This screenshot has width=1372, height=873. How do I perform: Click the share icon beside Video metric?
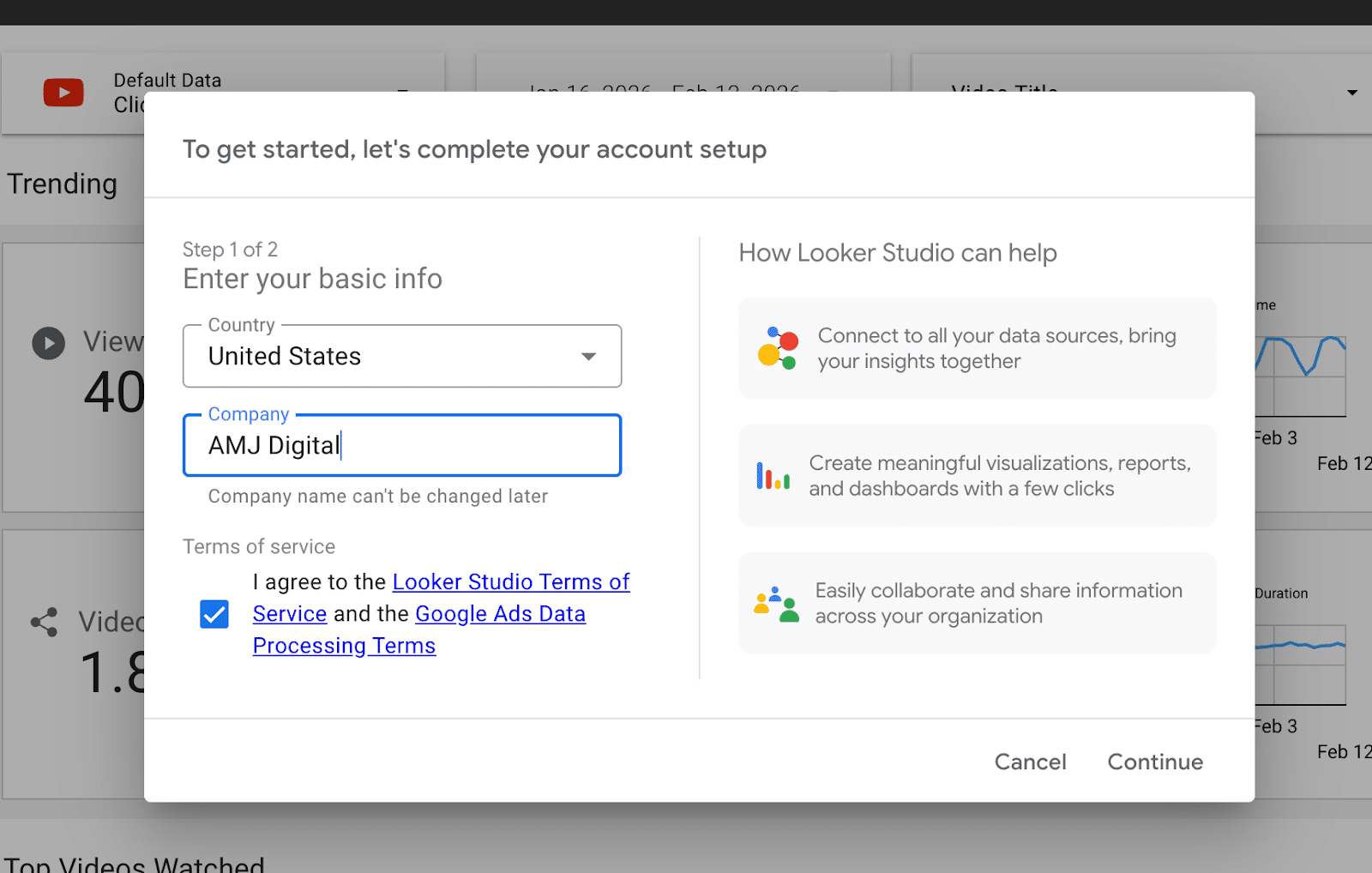click(44, 623)
